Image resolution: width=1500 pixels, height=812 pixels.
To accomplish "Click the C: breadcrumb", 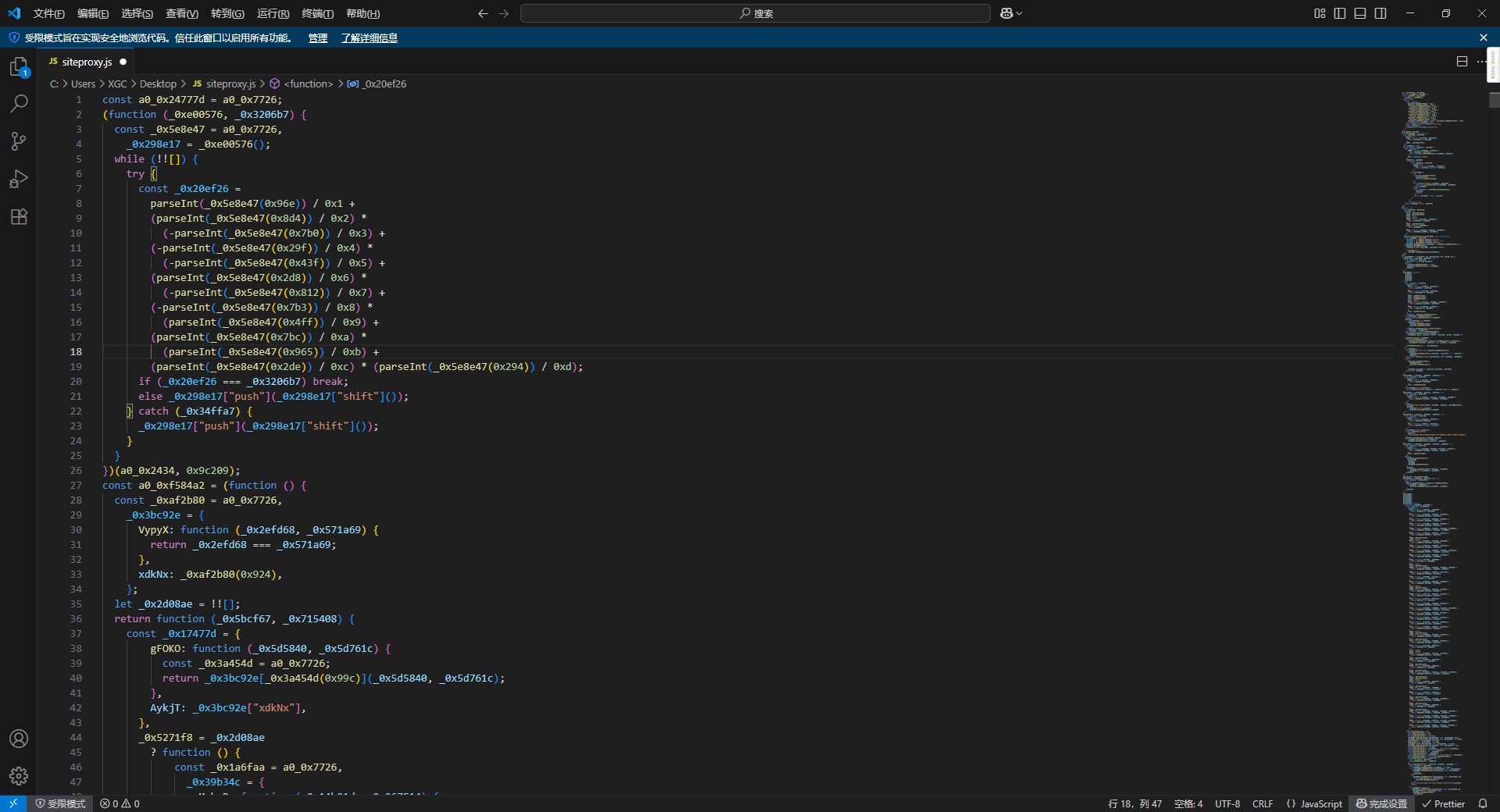I will coord(55,84).
